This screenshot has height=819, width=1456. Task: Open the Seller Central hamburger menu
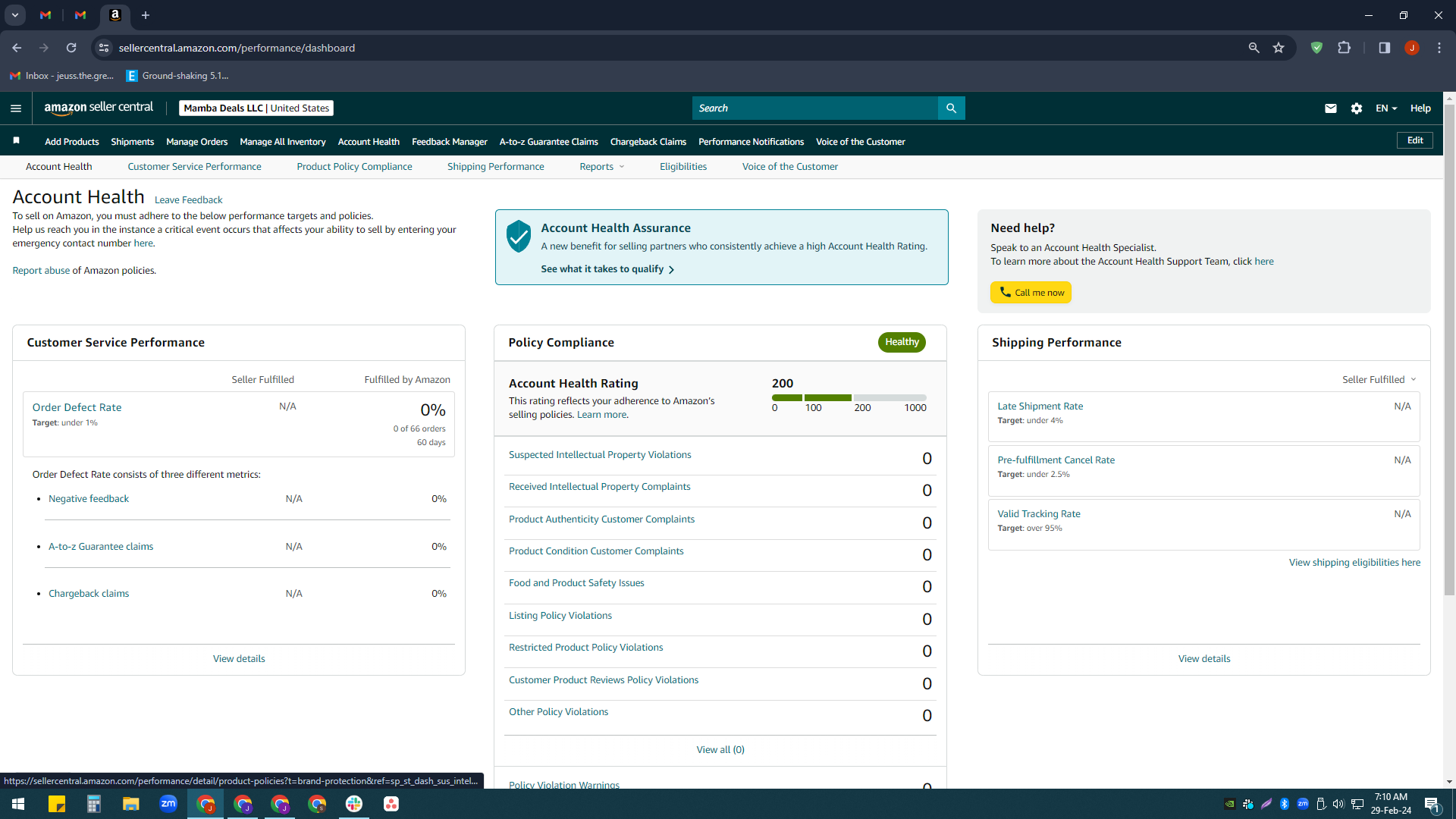(16, 108)
